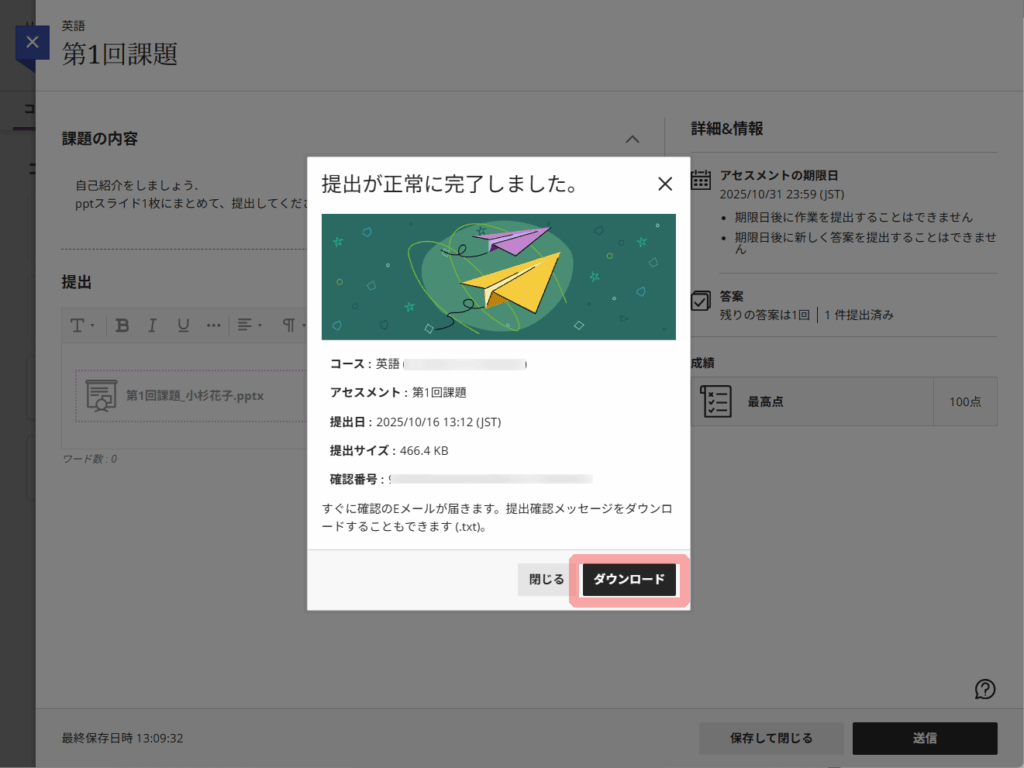
Task: Collapse the 課題の内容 section
Action: click(x=631, y=139)
